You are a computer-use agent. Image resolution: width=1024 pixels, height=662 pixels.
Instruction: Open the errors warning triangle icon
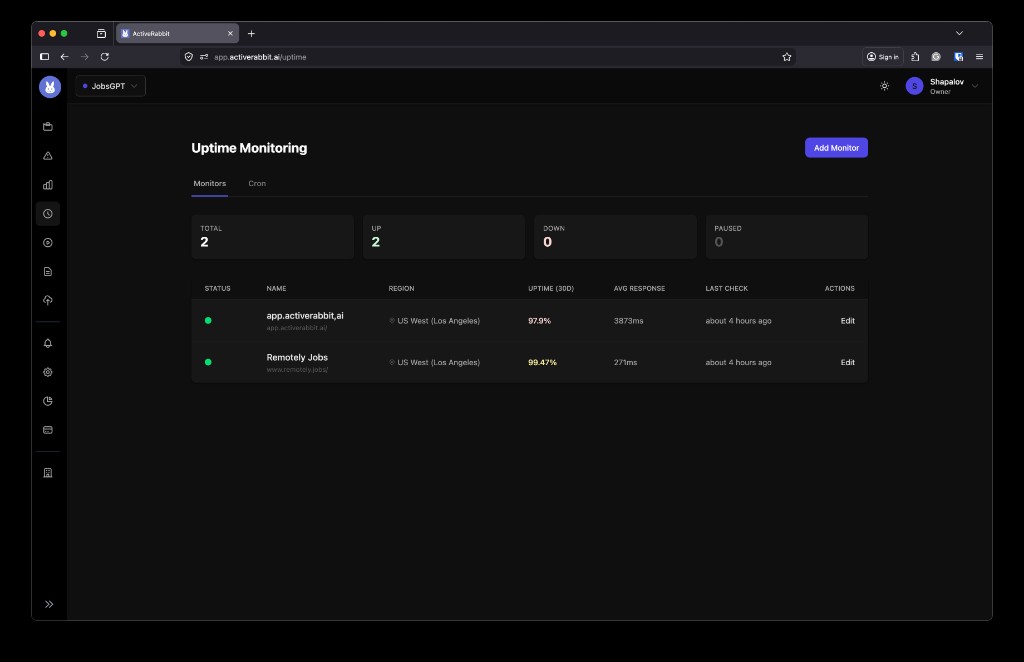[x=48, y=156]
